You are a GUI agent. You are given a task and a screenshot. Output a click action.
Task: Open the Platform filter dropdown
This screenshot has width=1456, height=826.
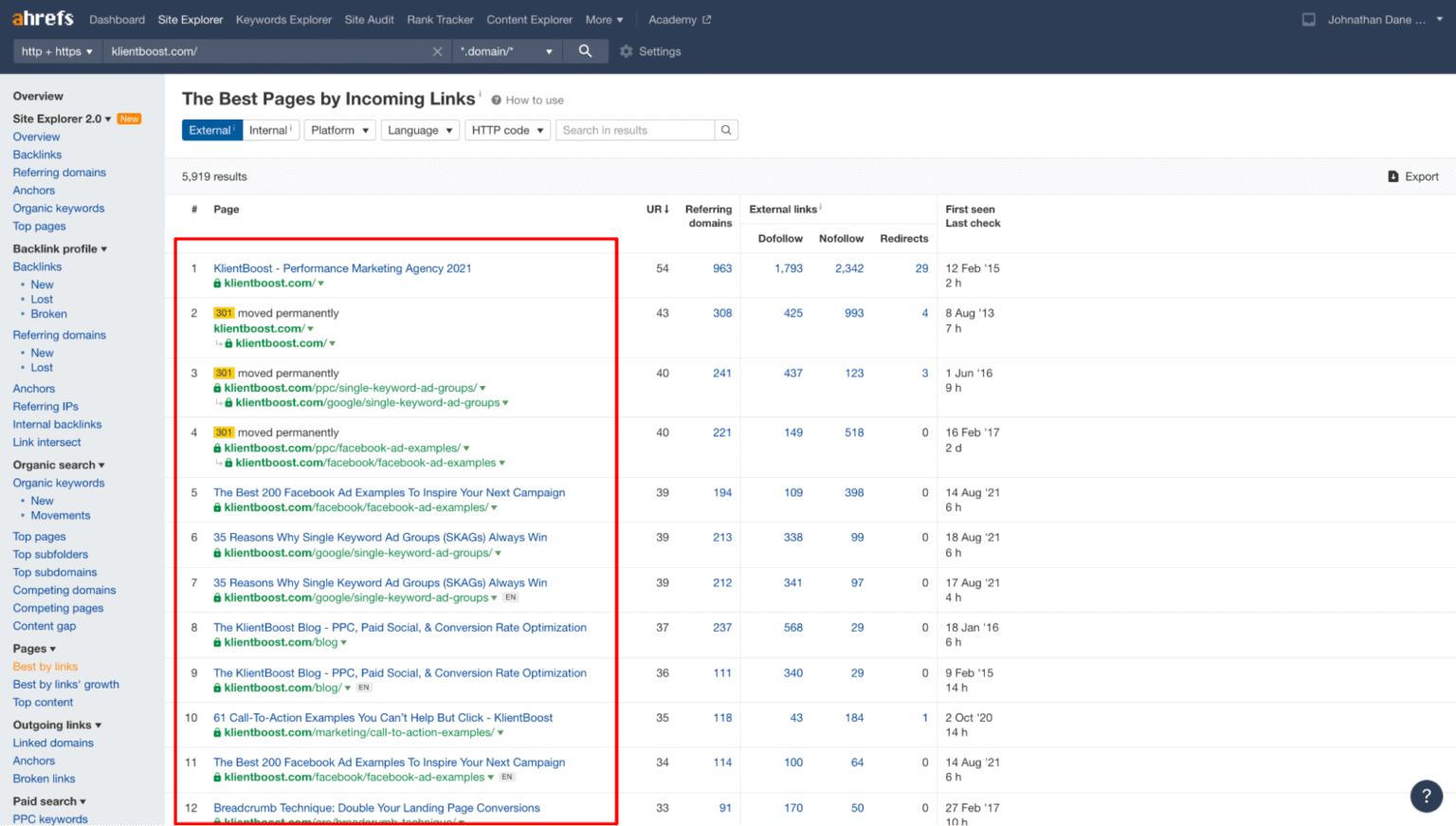coord(339,130)
